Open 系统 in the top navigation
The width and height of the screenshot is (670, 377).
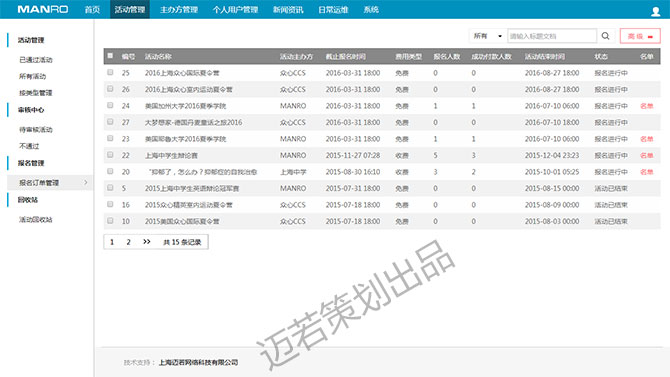point(371,9)
